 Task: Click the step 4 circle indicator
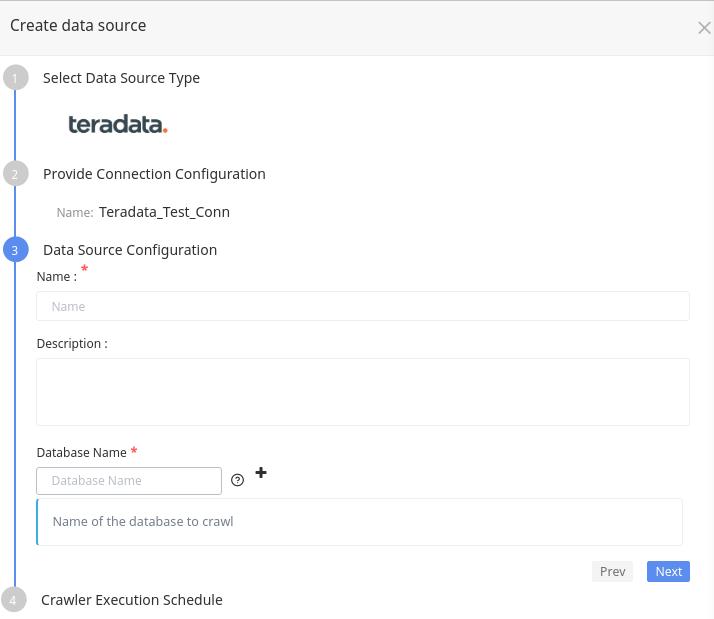coord(14,600)
